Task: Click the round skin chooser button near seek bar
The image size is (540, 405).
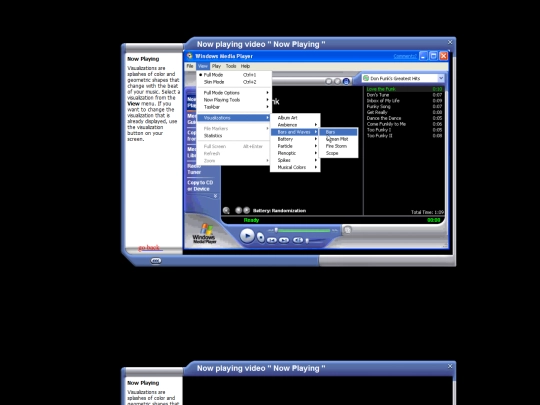Action: point(347,230)
